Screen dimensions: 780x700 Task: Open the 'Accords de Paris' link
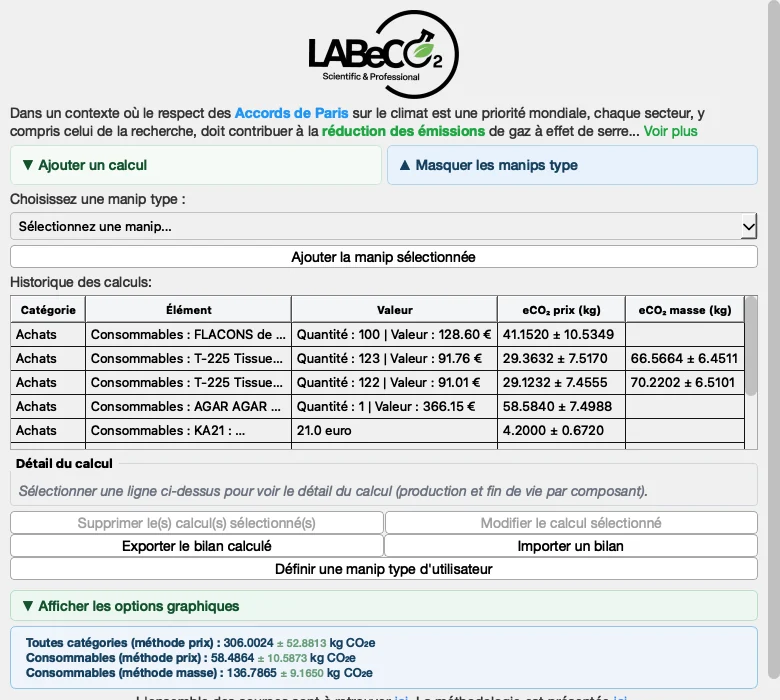291,113
